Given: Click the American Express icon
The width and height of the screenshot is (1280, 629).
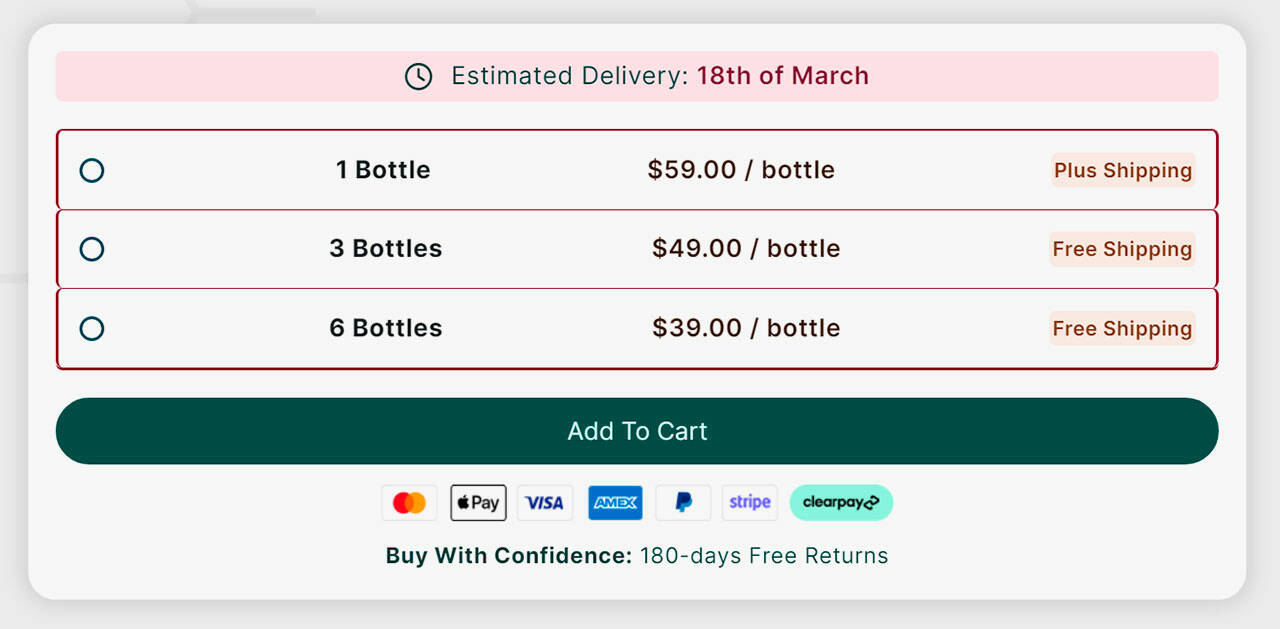Looking at the screenshot, I should 615,503.
